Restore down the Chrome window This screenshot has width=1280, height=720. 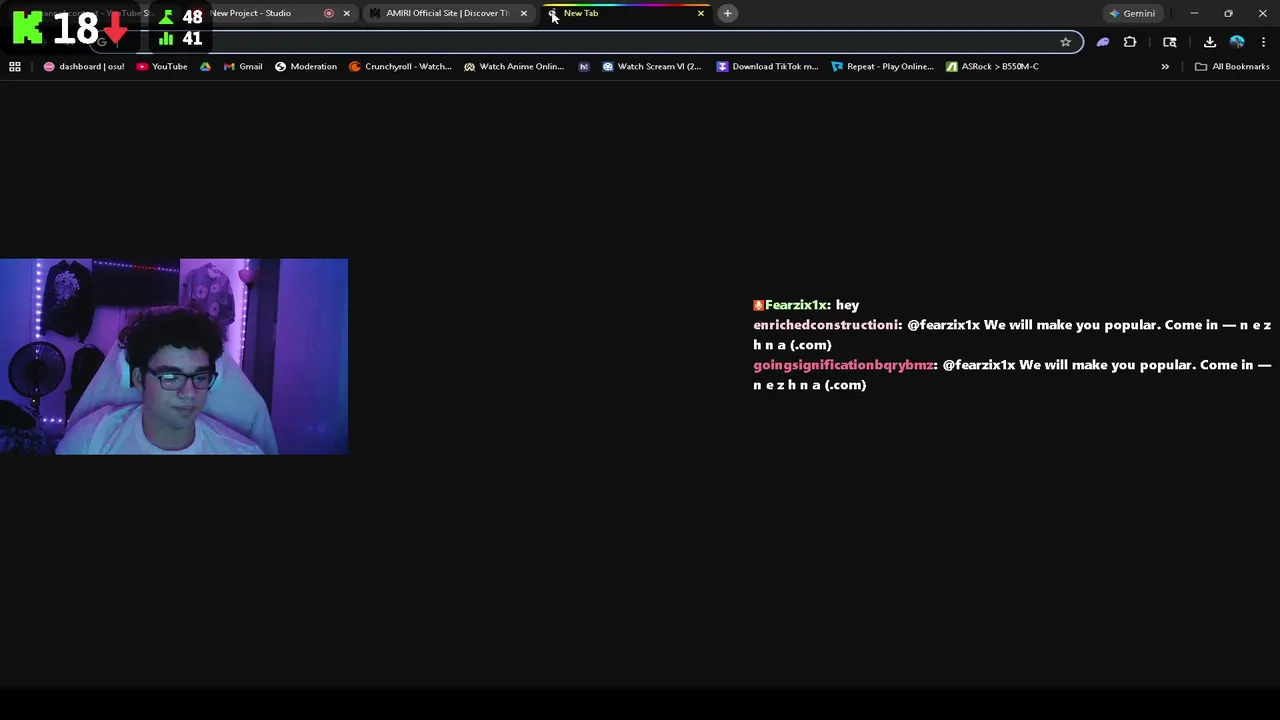(1228, 13)
